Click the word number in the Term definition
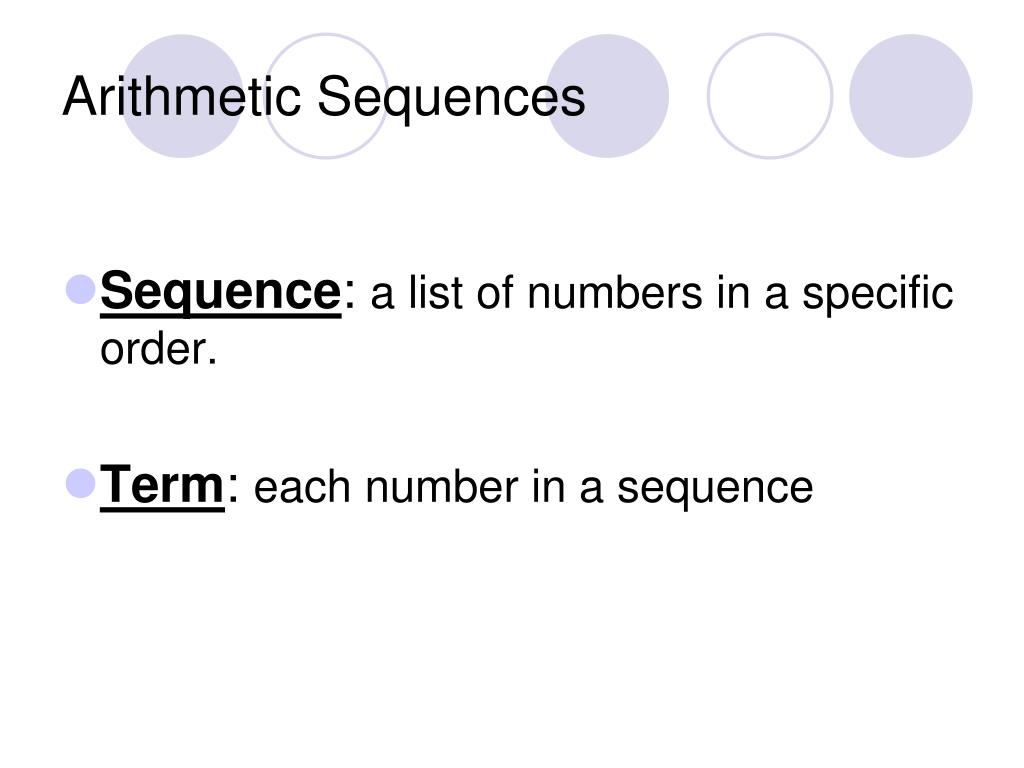This screenshot has height=768, width=1024. click(442, 487)
